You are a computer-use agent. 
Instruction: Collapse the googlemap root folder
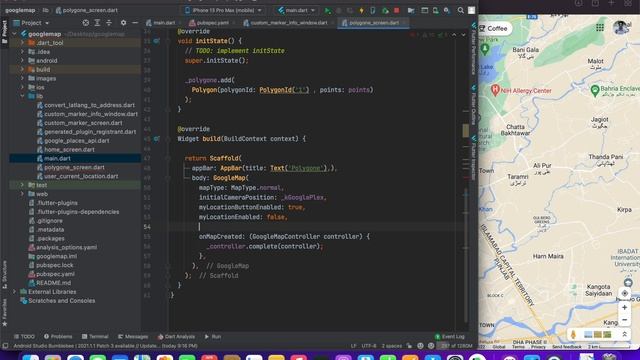[15, 34]
